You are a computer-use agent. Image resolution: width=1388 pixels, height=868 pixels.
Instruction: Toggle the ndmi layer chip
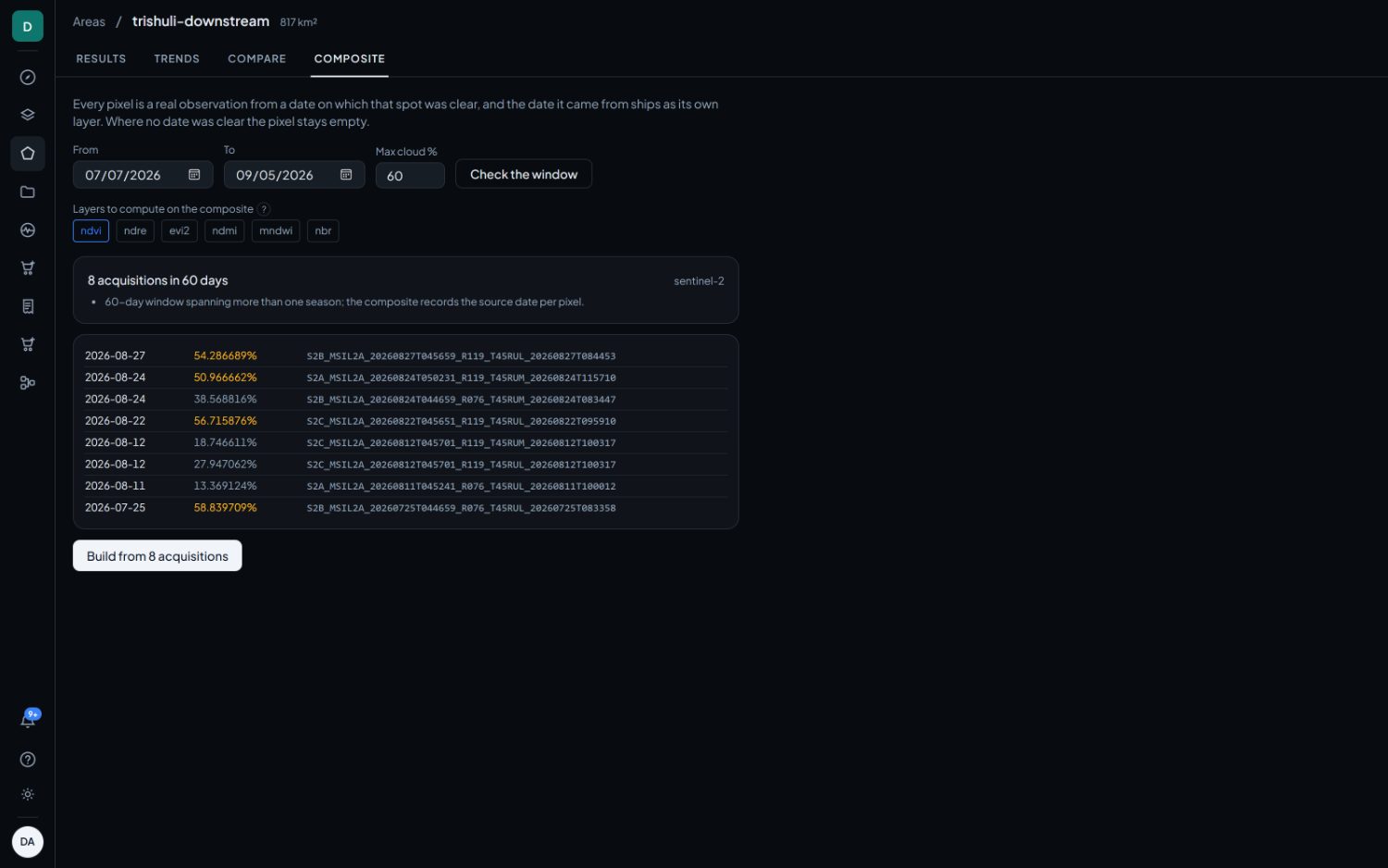(224, 231)
